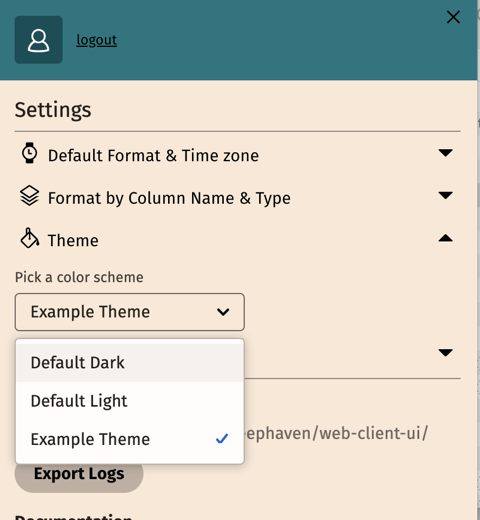The image size is (480, 520).
Task: Expand the Default Format & Time zone arrow
Action: click(x=445, y=153)
